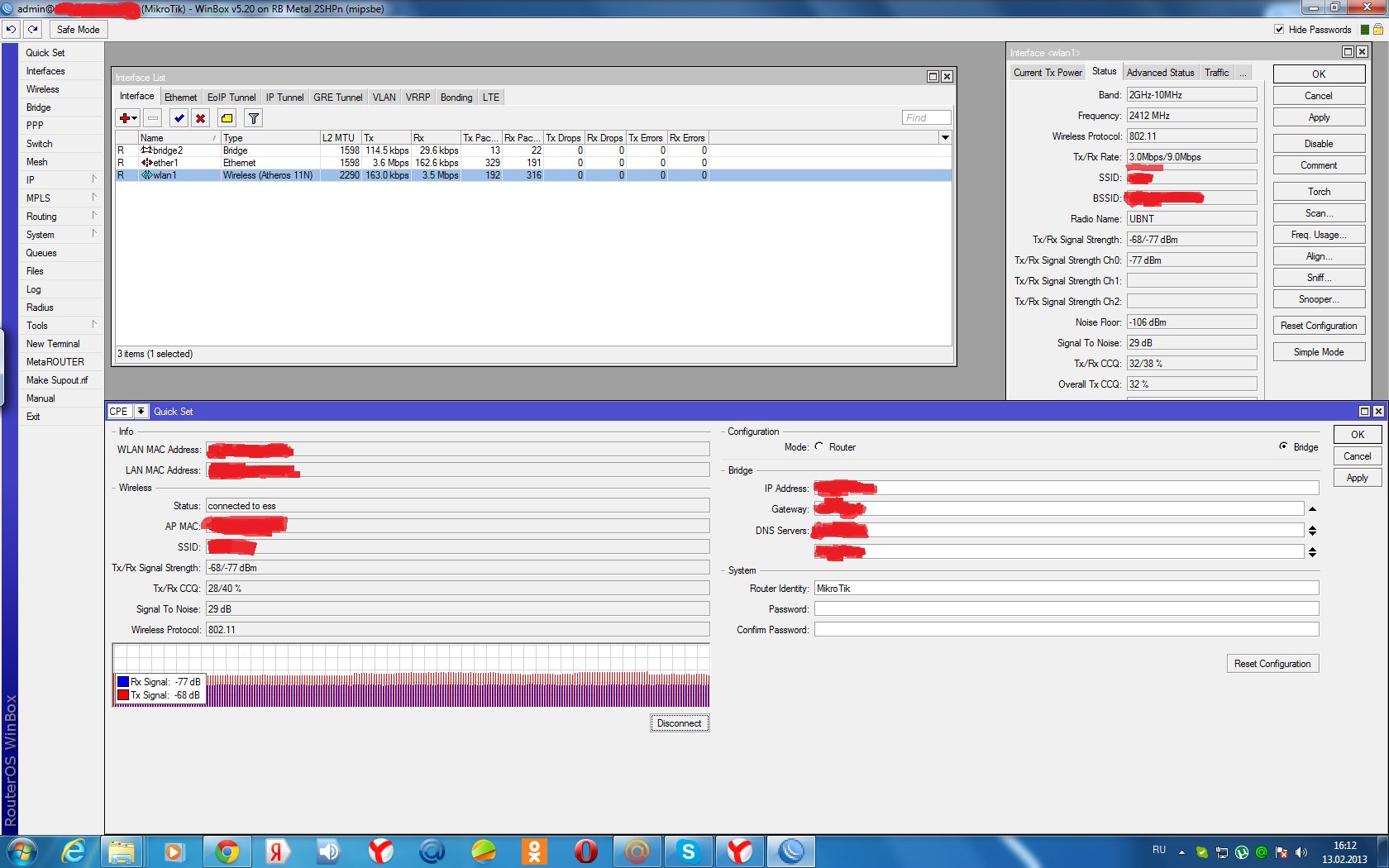Launch Internet Explorer from the taskbar
The width and height of the screenshot is (1389, 868).
pos(74,851)
